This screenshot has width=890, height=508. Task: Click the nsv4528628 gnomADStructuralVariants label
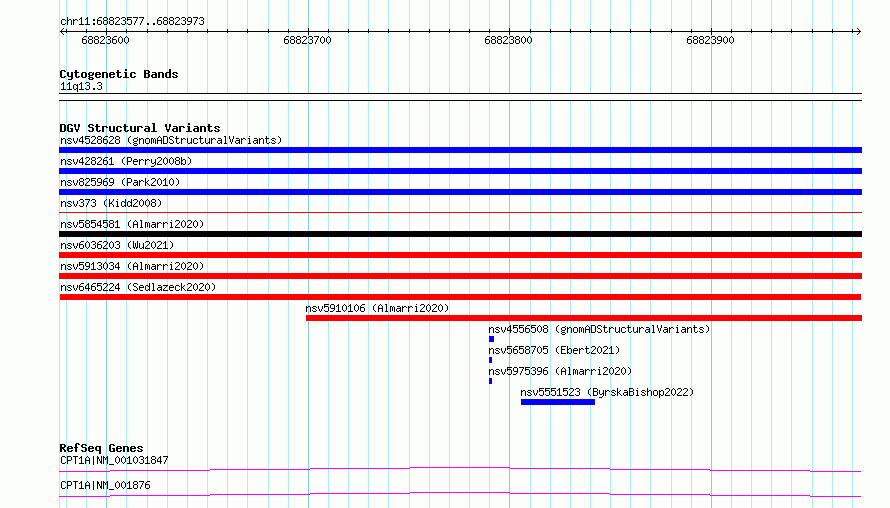click(171, 140)
